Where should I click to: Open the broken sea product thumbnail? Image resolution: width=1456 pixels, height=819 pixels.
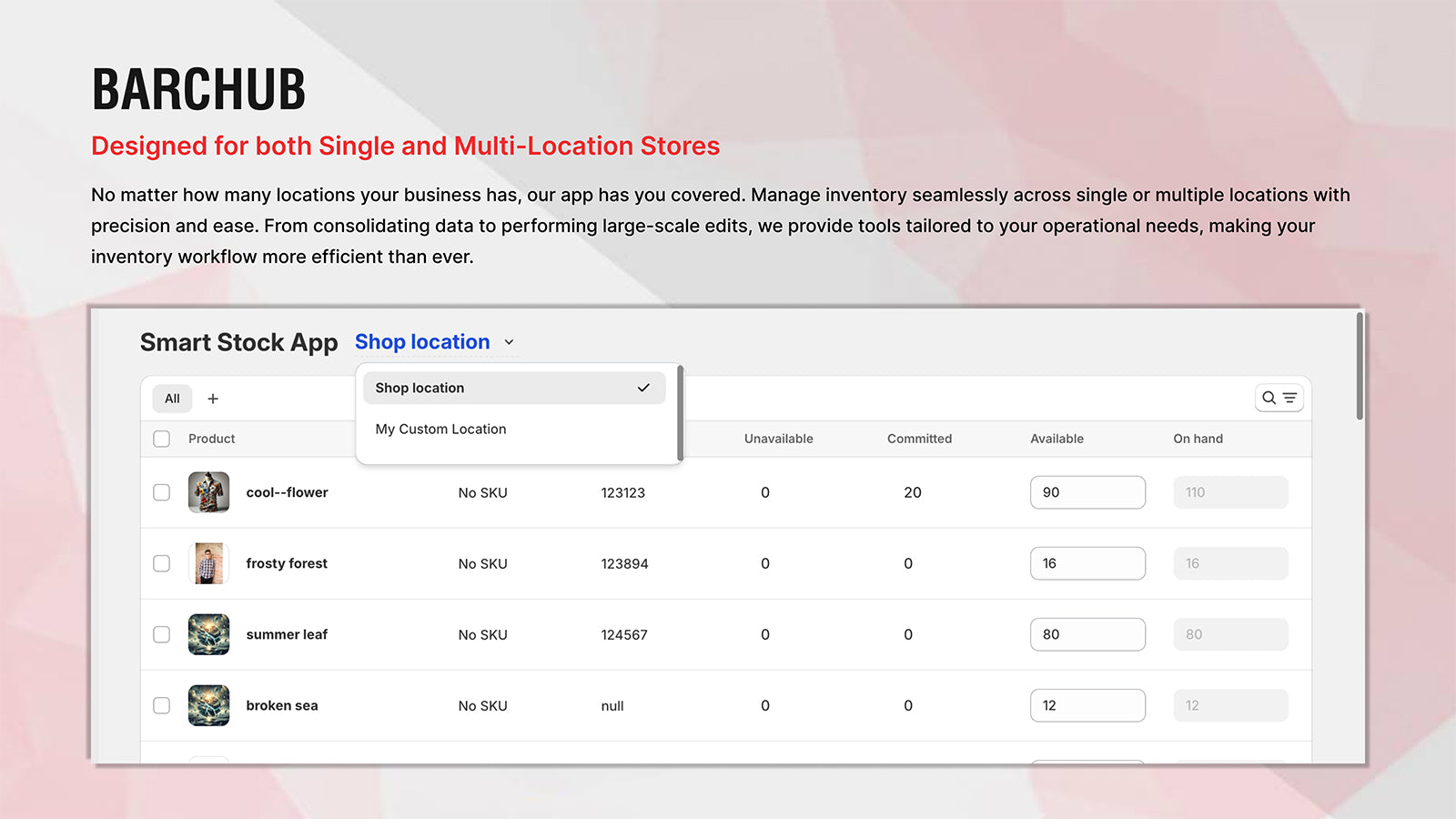[x=209, y=705]
